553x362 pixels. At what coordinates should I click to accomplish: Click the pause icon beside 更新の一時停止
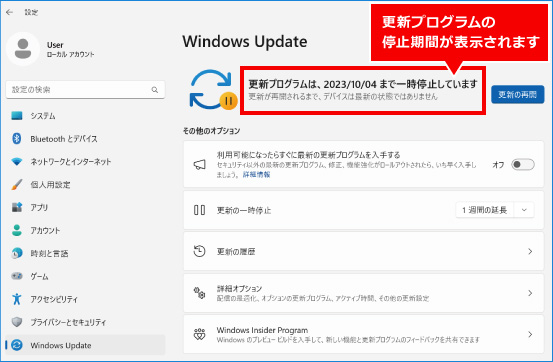tap(199, 210)
